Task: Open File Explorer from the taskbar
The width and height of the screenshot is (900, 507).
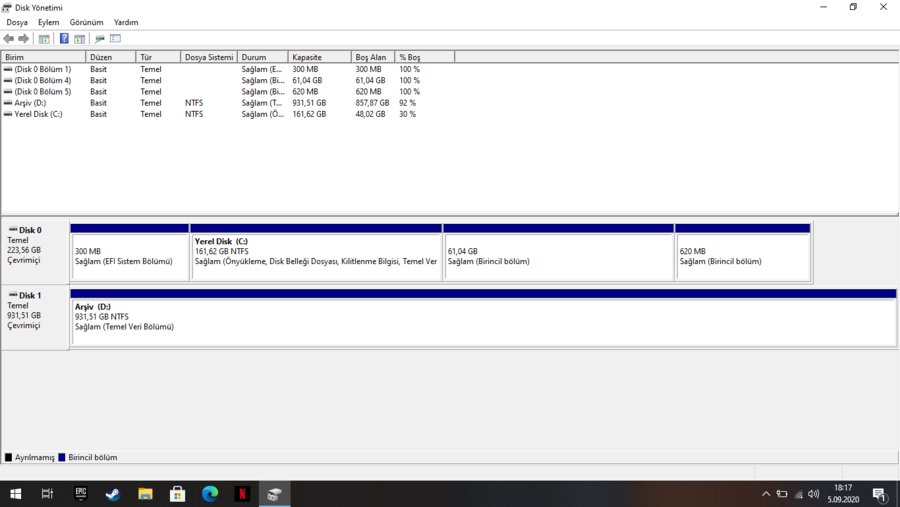Action: pyautogui.click(x=145, y=494)
